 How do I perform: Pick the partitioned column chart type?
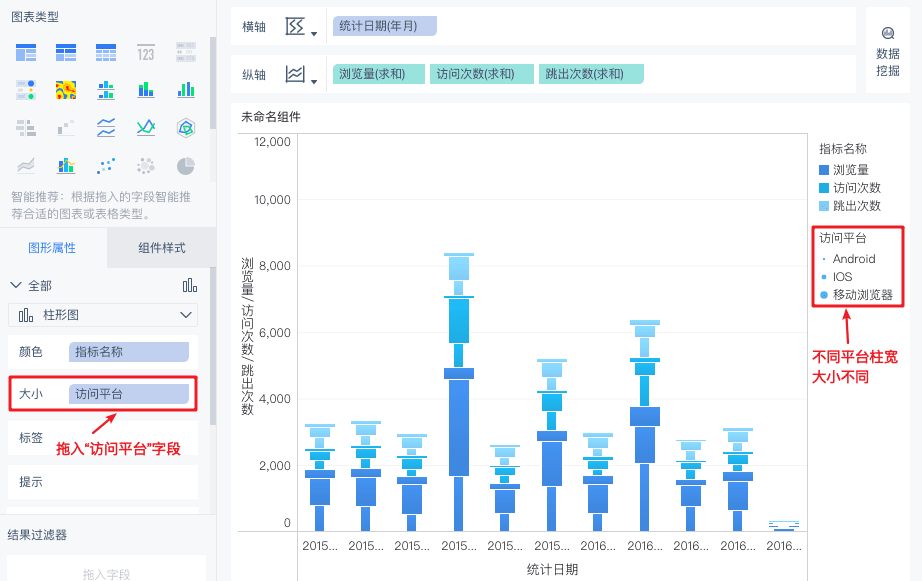[106, 90]
